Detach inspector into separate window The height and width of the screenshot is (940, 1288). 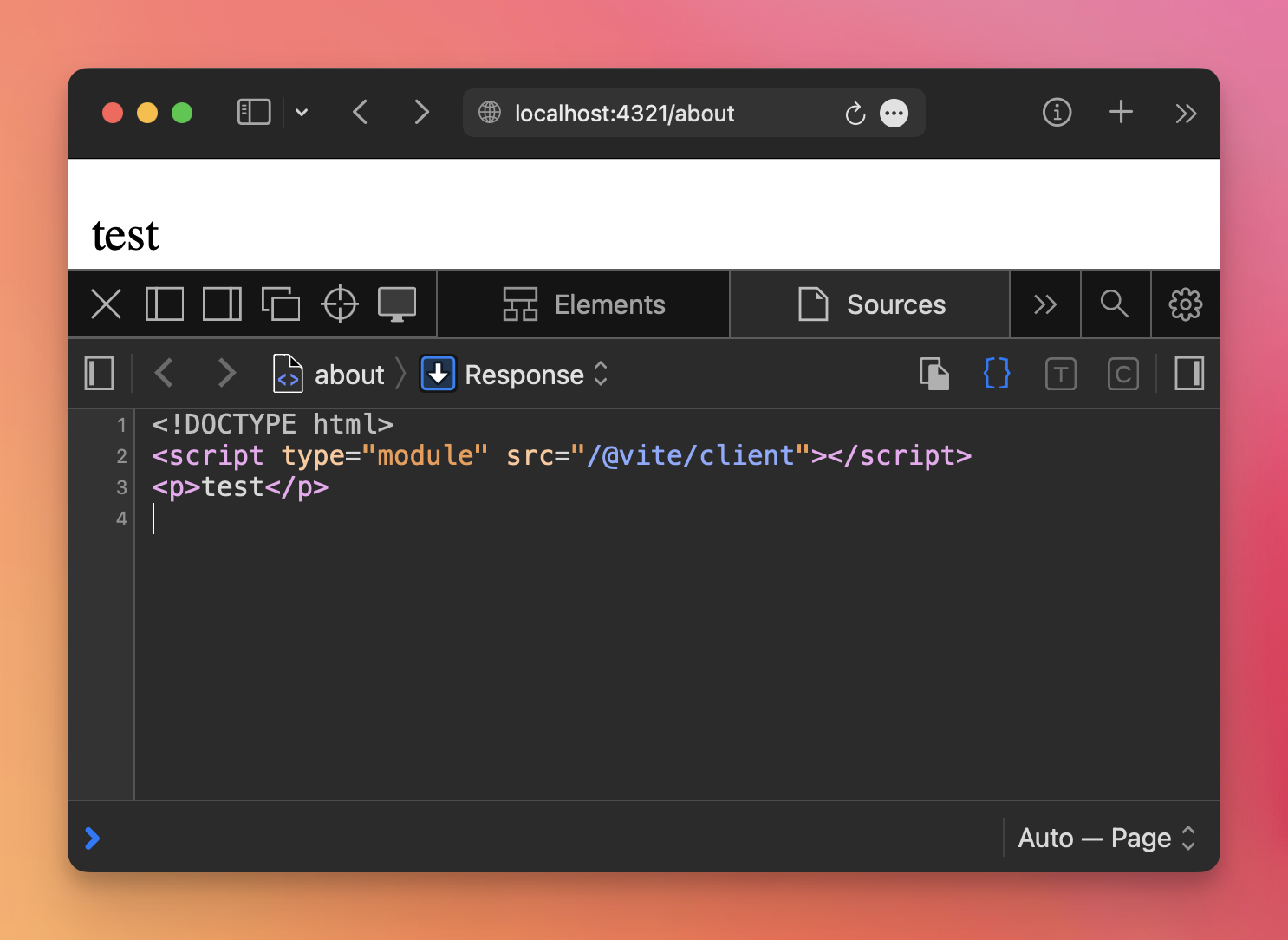(x=281, y=304)
